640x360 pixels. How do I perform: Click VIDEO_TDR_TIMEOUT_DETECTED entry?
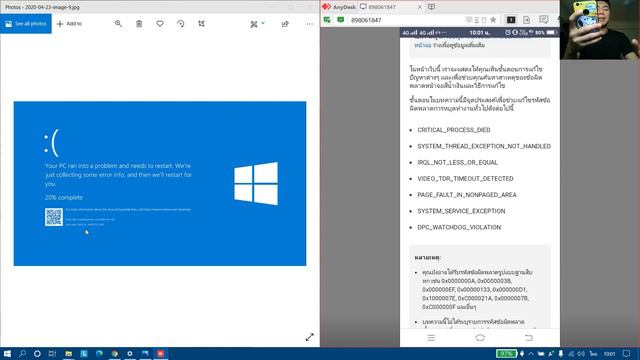465,179
